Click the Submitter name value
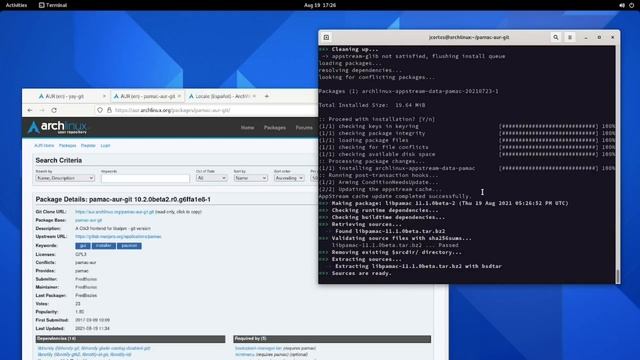This screenshot has width=640, height=360. (x=86, y=279)
